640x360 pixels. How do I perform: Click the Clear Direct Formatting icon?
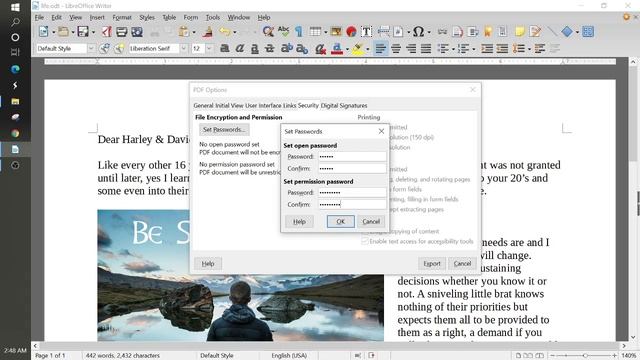320,49
